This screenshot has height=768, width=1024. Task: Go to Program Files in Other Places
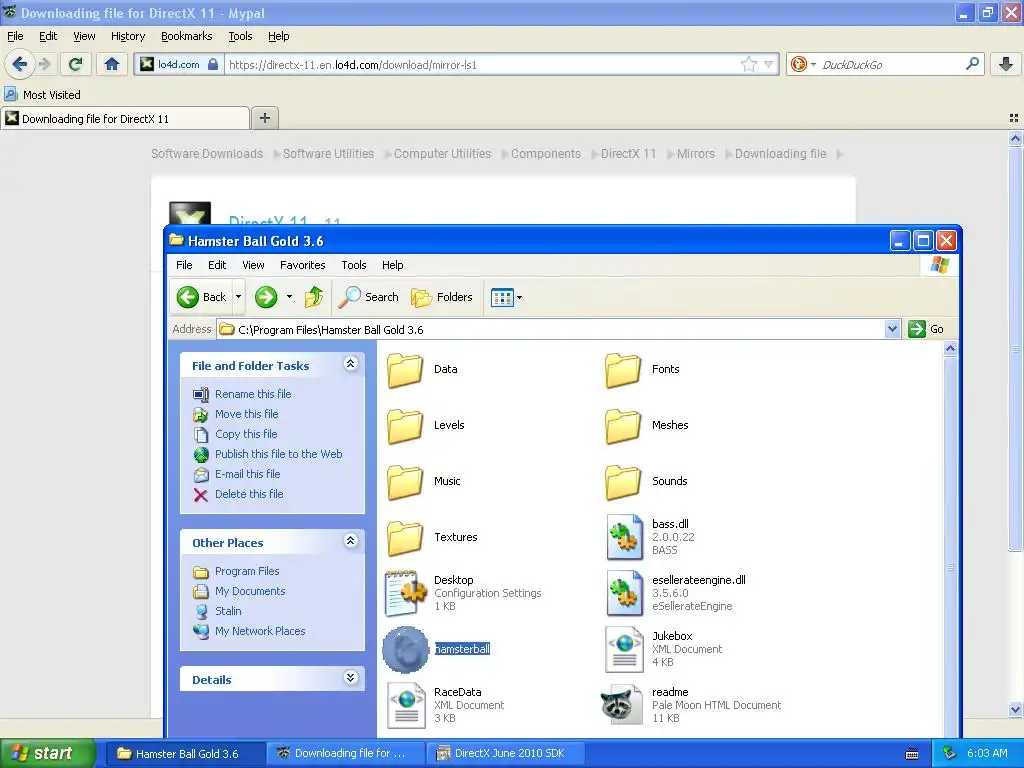[247, 571]
